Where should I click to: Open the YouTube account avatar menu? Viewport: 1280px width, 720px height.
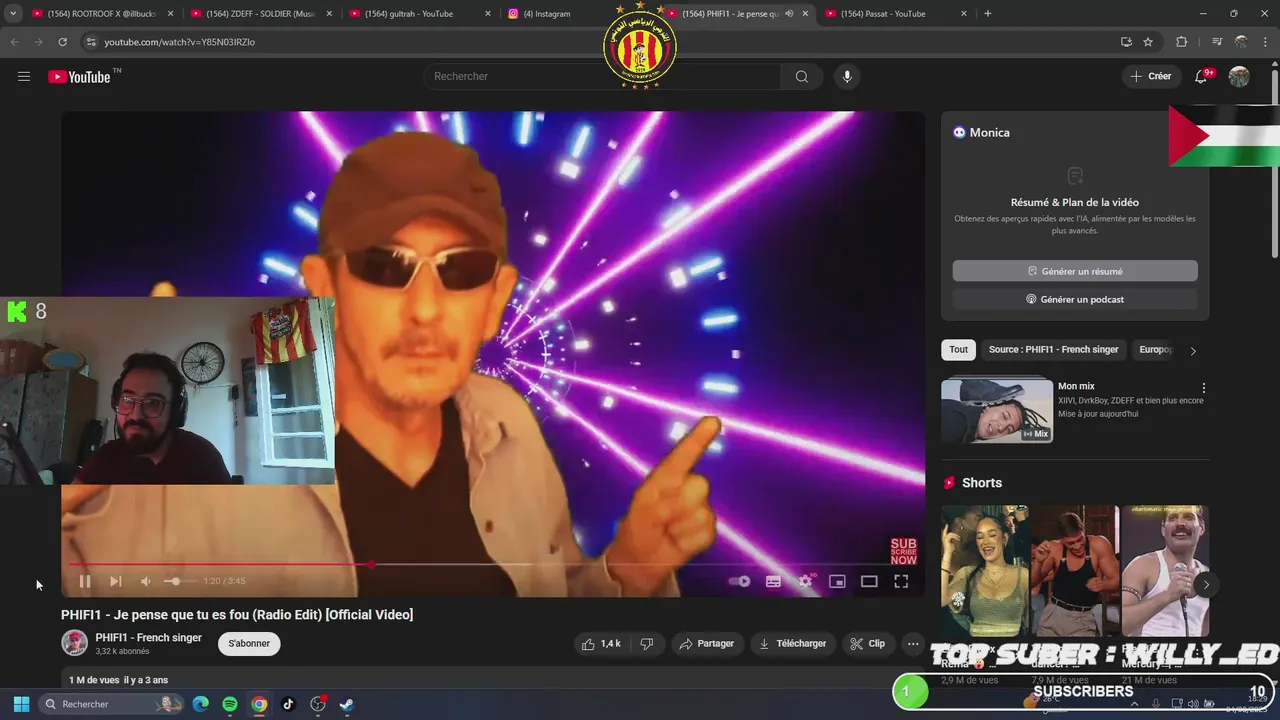point(1239,77)
